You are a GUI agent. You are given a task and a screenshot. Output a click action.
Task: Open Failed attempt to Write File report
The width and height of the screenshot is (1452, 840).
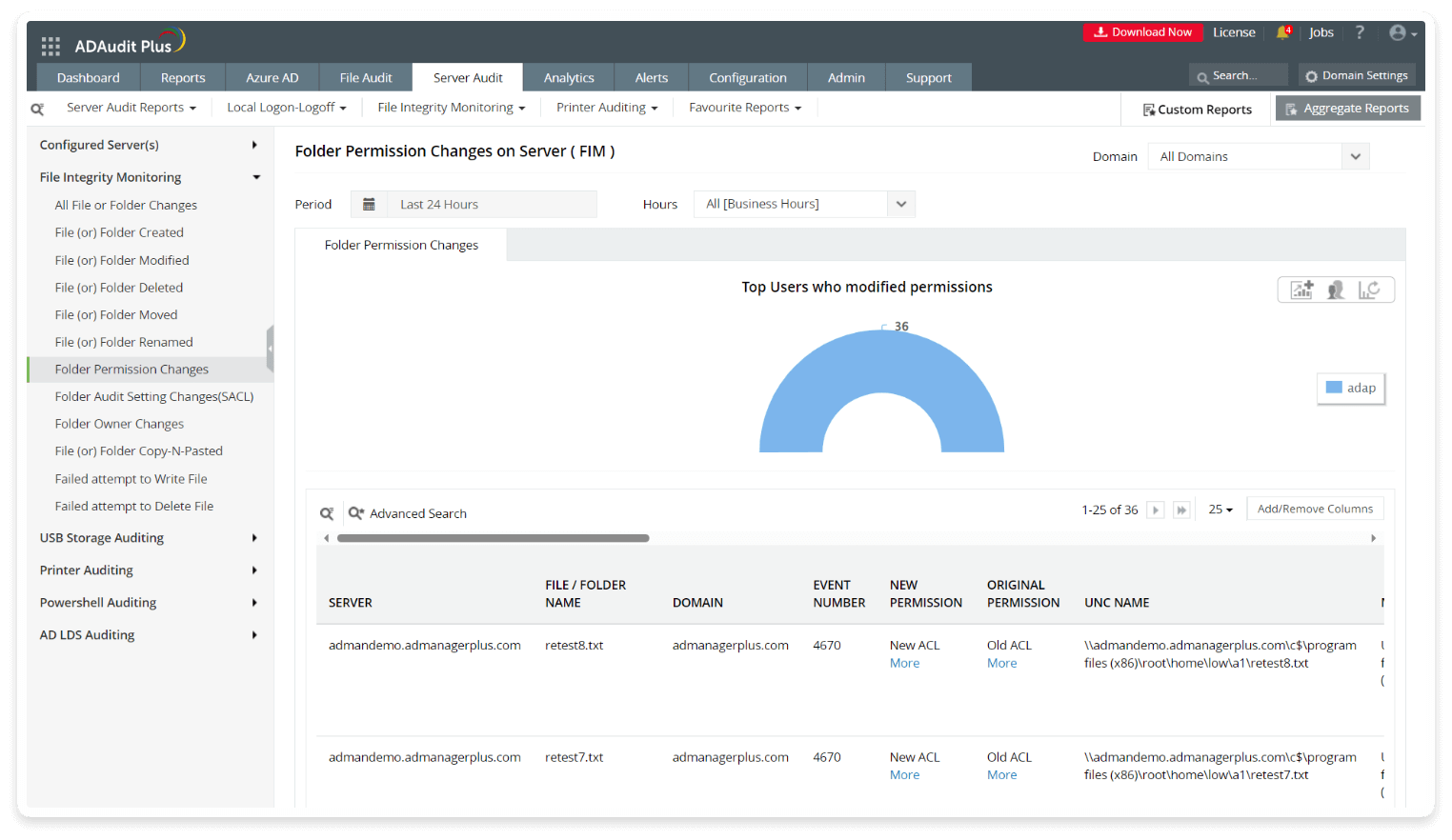tap(131, 480)
